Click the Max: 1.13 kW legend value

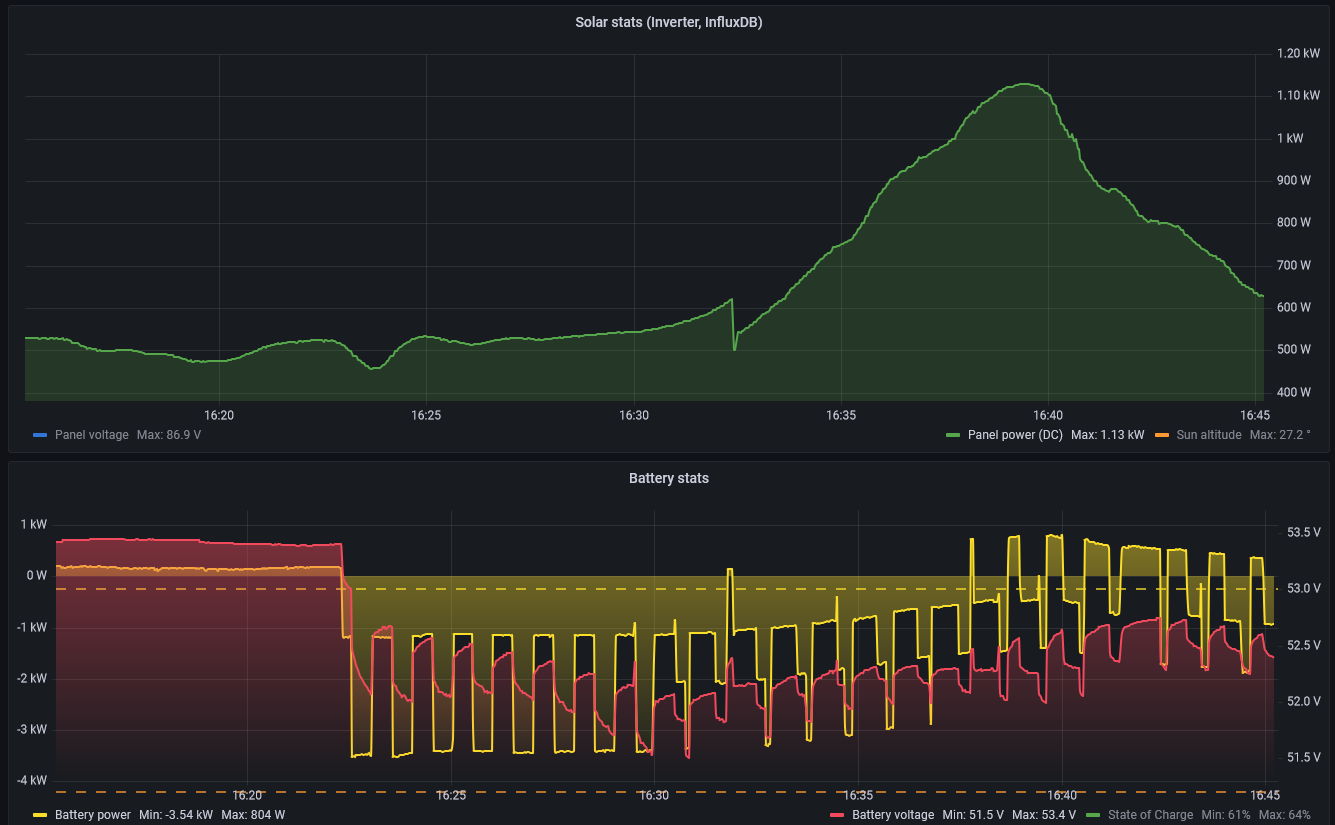click(x=1107, y=435)
